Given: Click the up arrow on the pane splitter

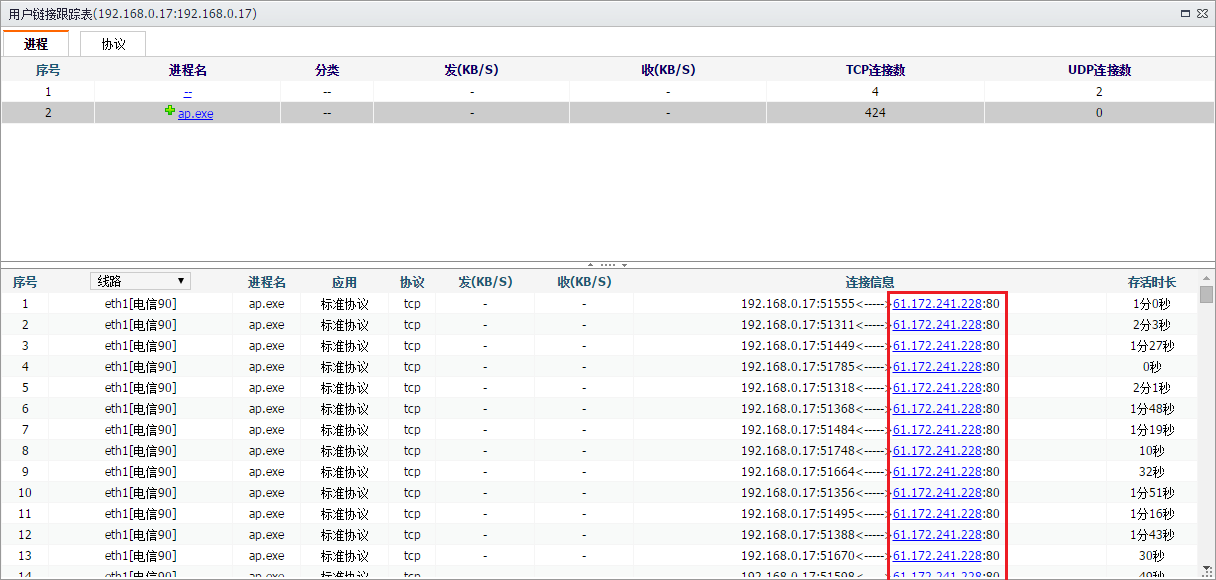Looking at the screenshot, I should tap(590, 265).
